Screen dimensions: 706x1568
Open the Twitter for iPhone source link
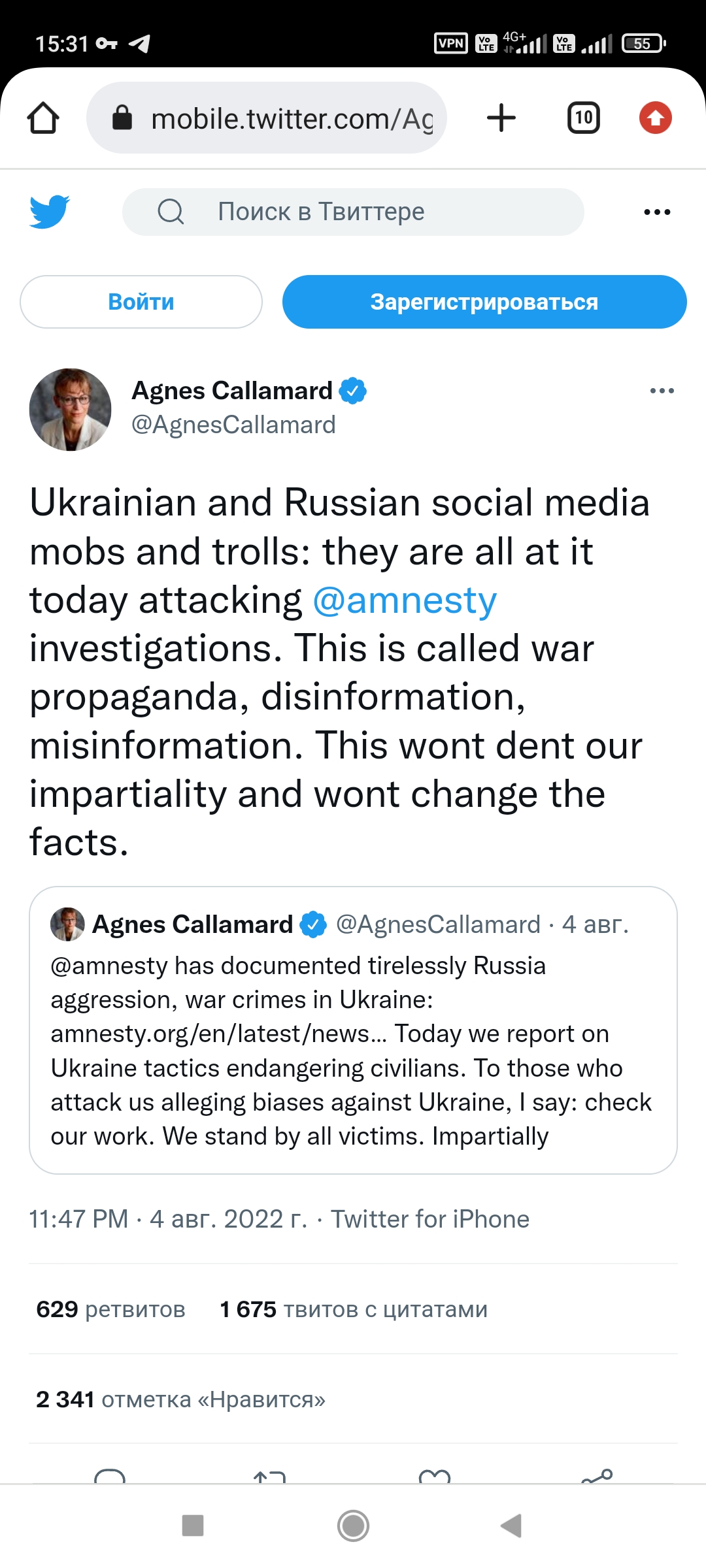430,1219
